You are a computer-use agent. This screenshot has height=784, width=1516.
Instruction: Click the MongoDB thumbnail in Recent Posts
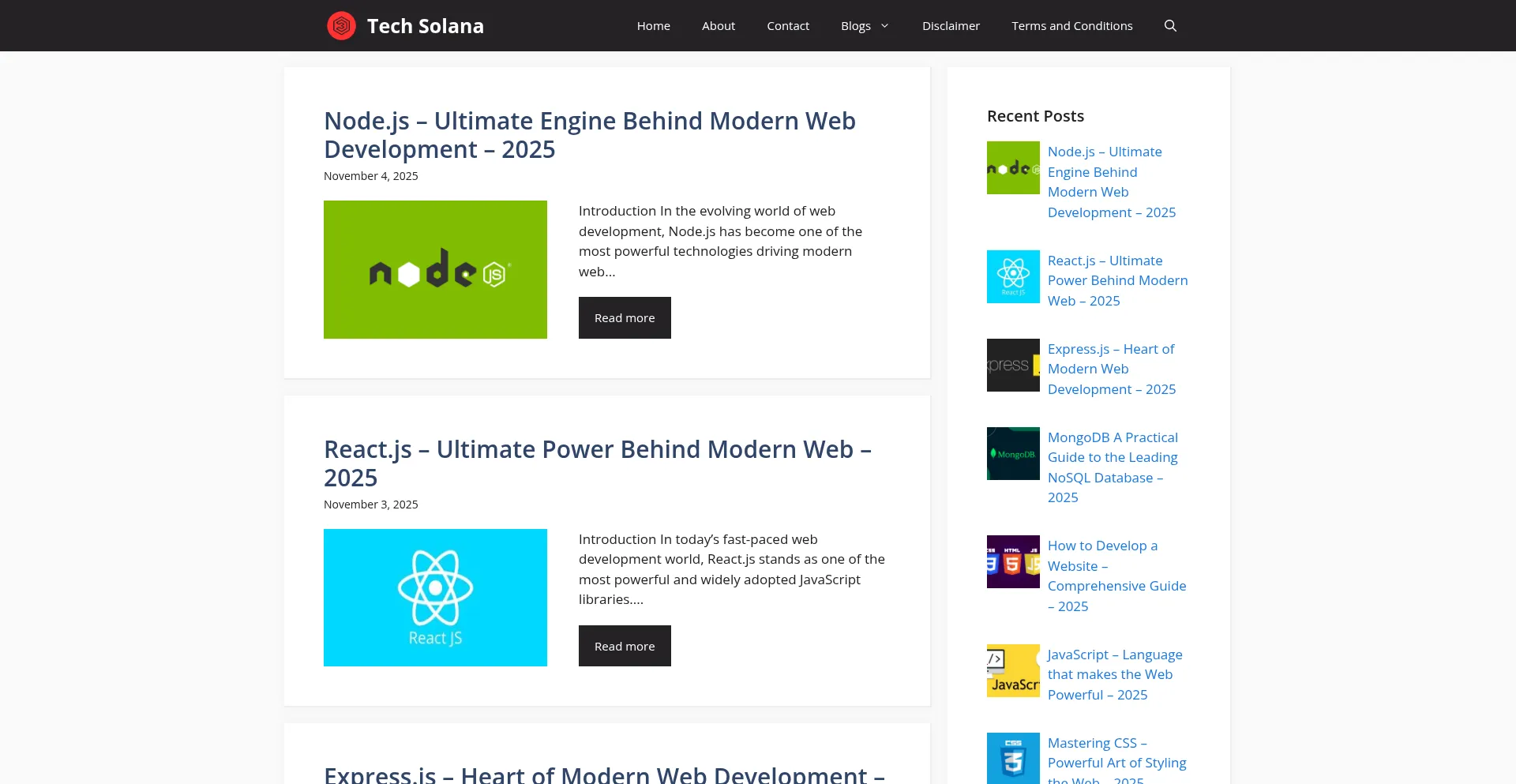tap(1013, 454)
